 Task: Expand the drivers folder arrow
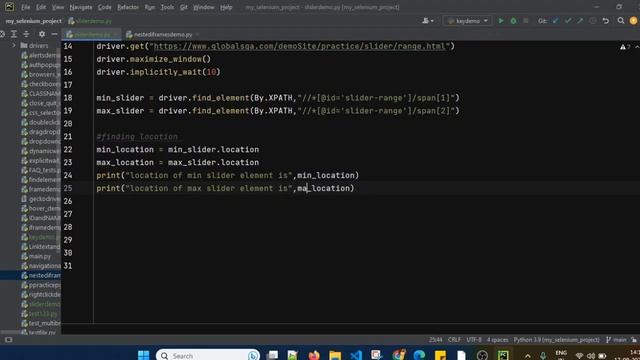click(14, 46)
